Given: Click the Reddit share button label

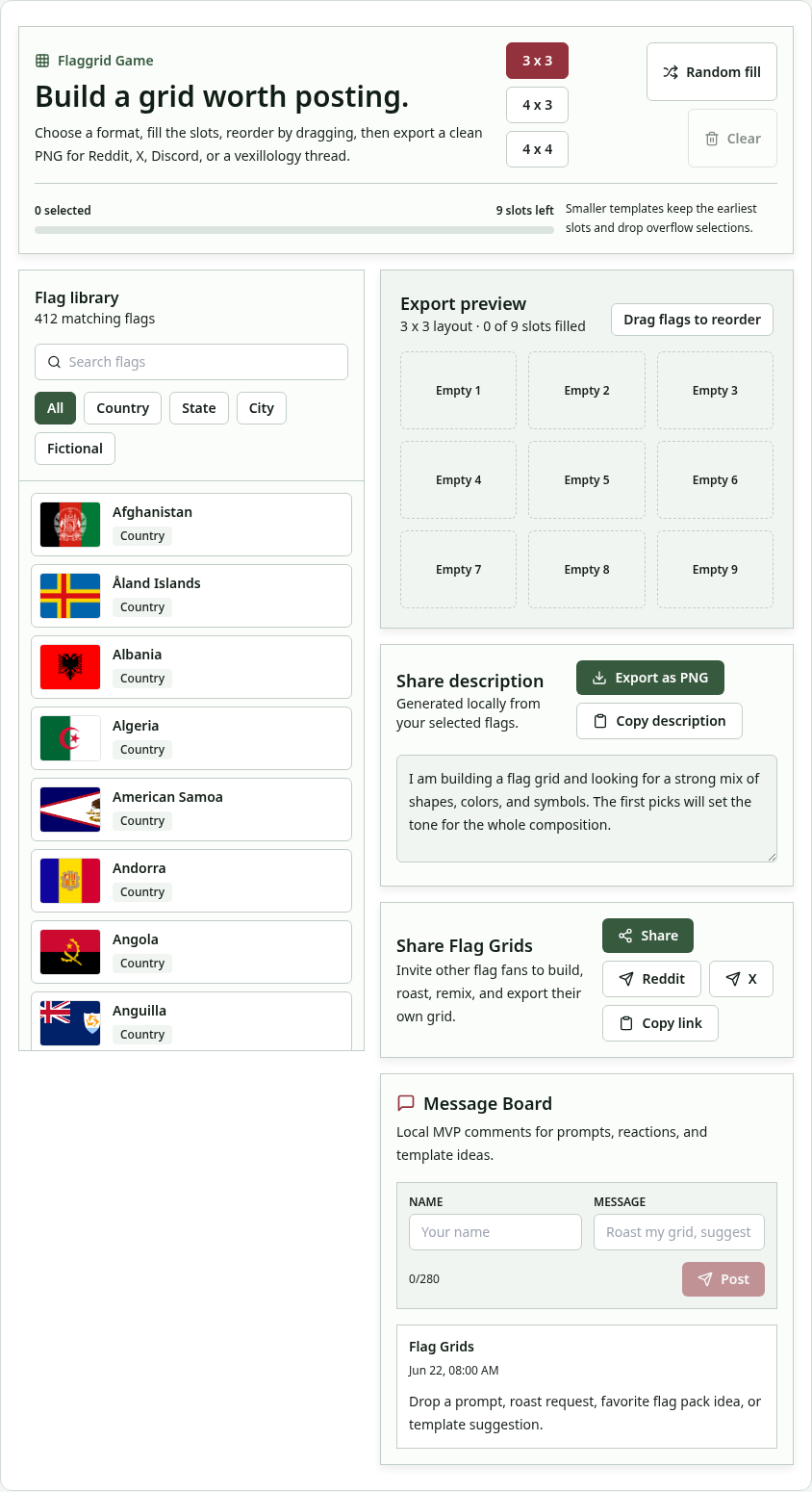Looking at the screenshot, I should (x=664, y=979).
